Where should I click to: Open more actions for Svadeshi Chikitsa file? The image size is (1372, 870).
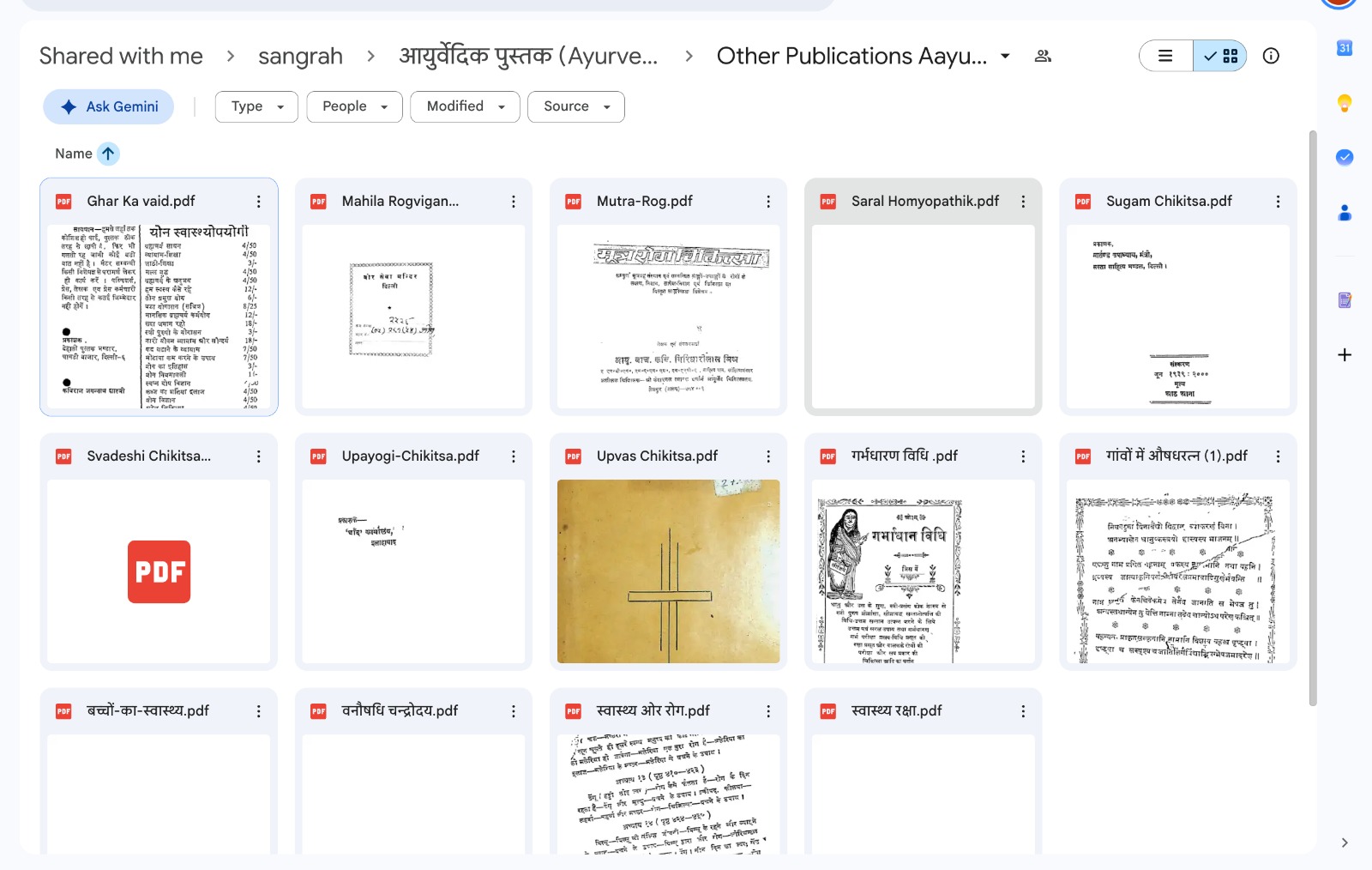(259, 456)
